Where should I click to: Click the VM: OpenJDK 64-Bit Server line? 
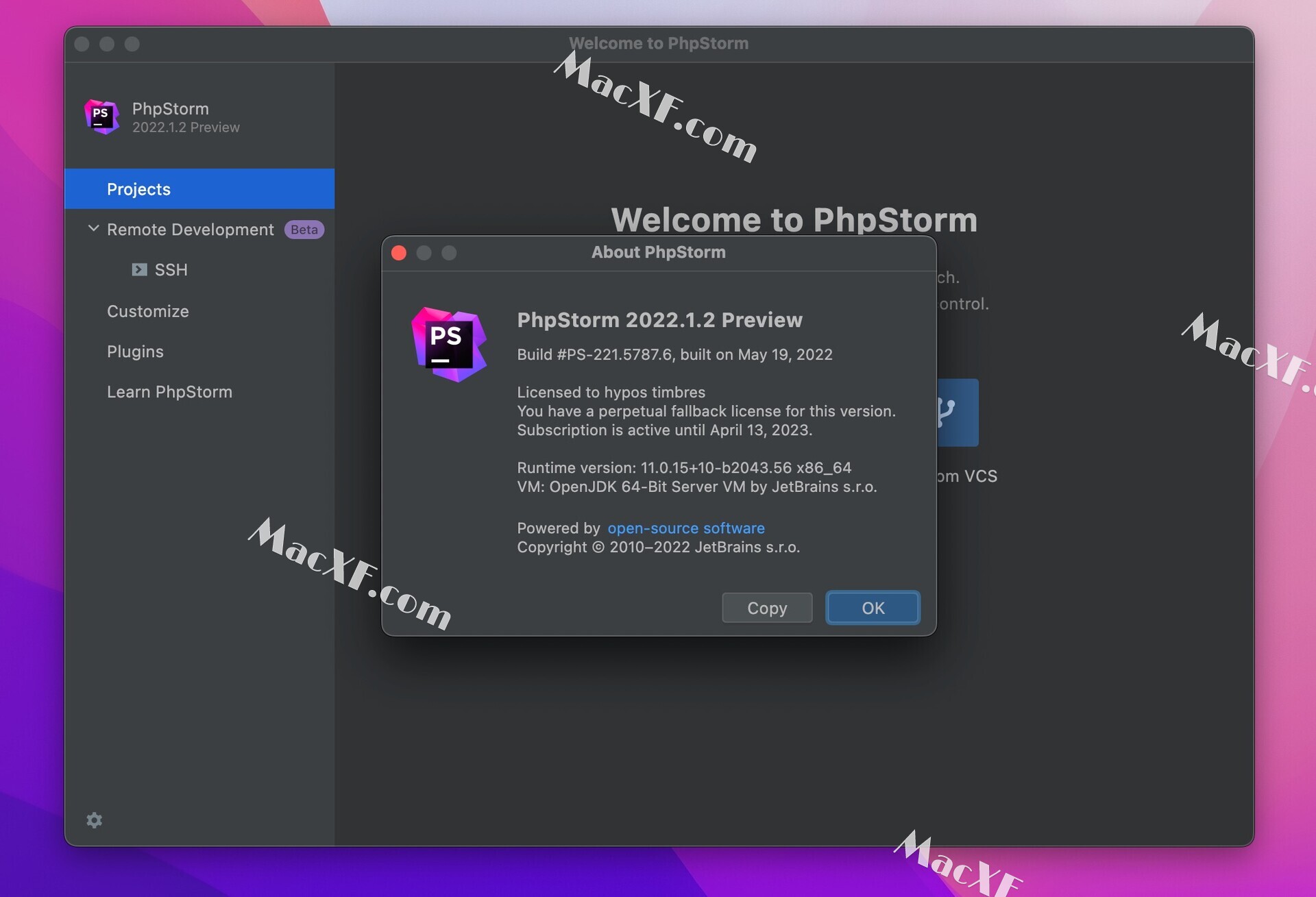[696, 487]
